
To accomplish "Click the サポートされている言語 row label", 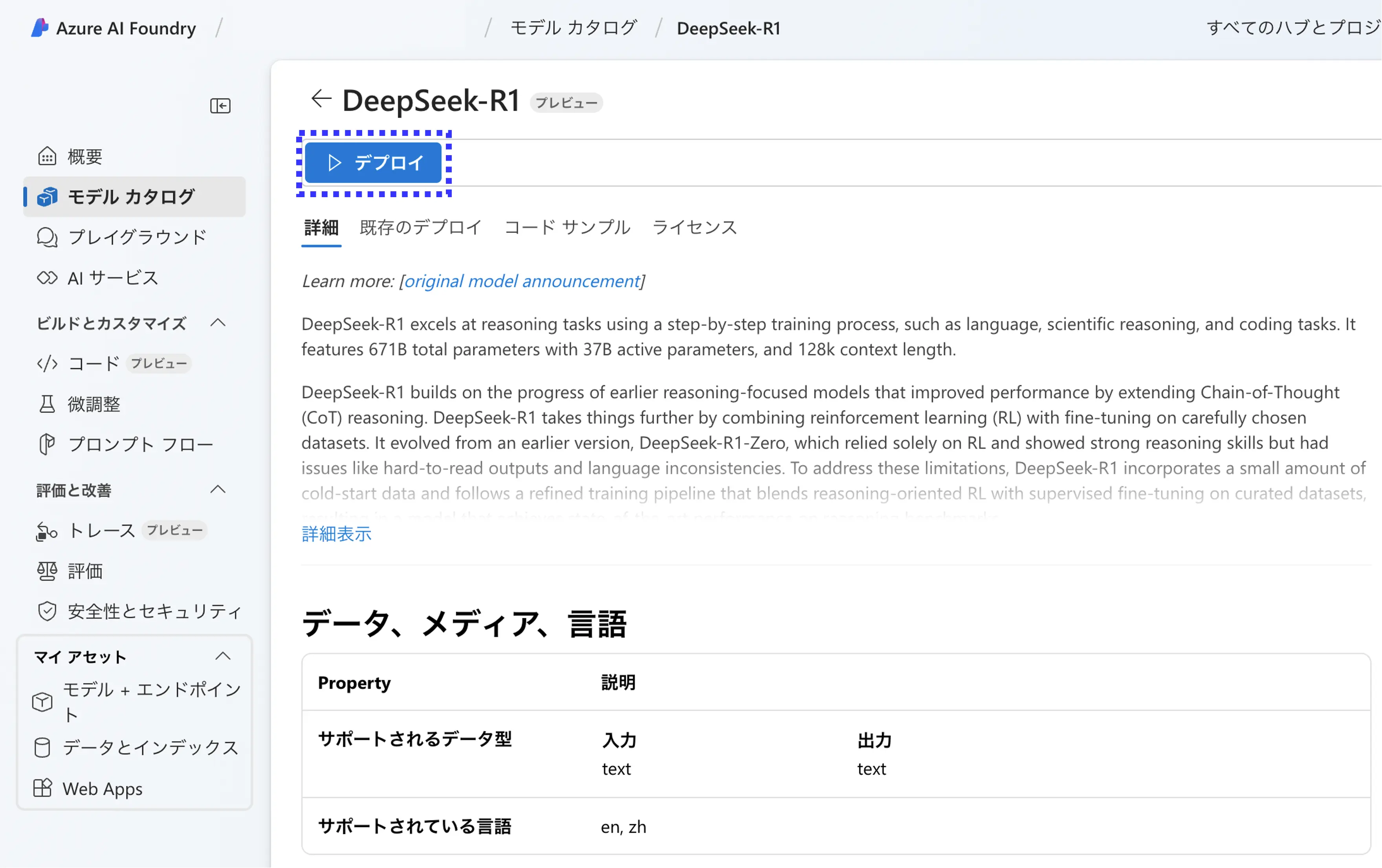I will tap(414, 826).
